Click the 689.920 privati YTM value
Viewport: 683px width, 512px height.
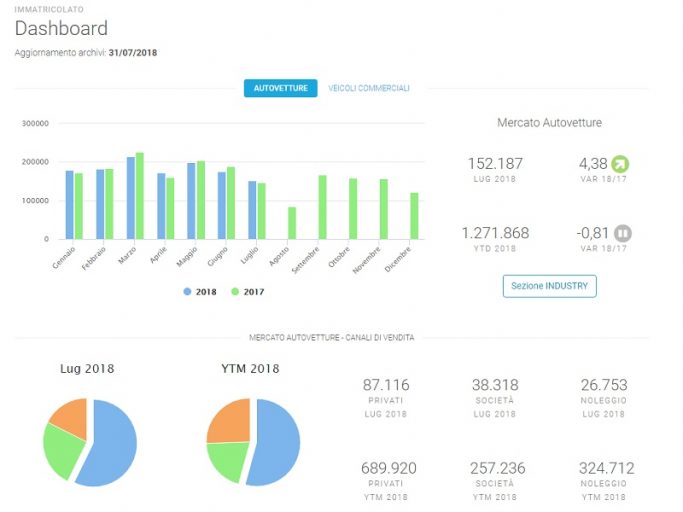pyautogui.click(x=389, y=468)
